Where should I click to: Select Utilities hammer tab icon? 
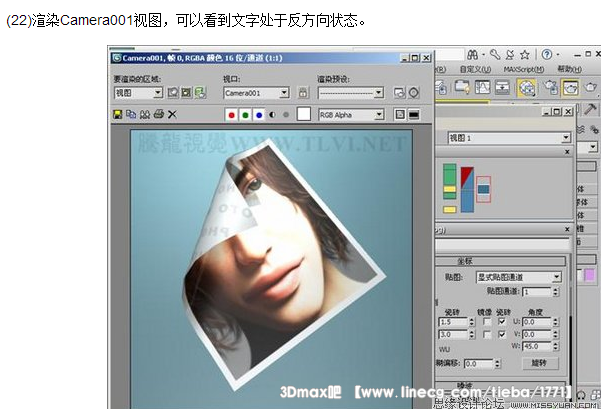pos(590,109)
